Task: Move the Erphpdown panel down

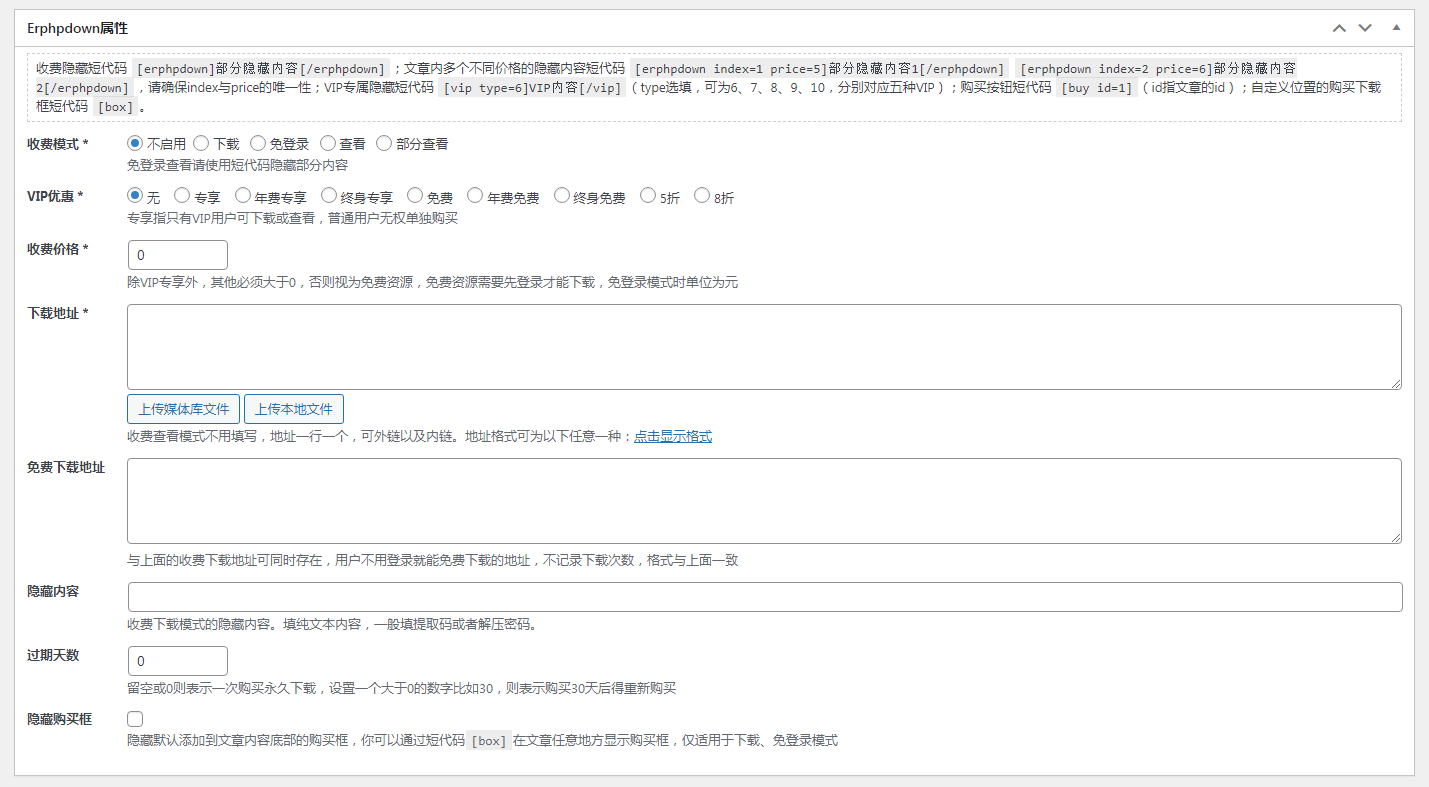Action: [1365, 28]
